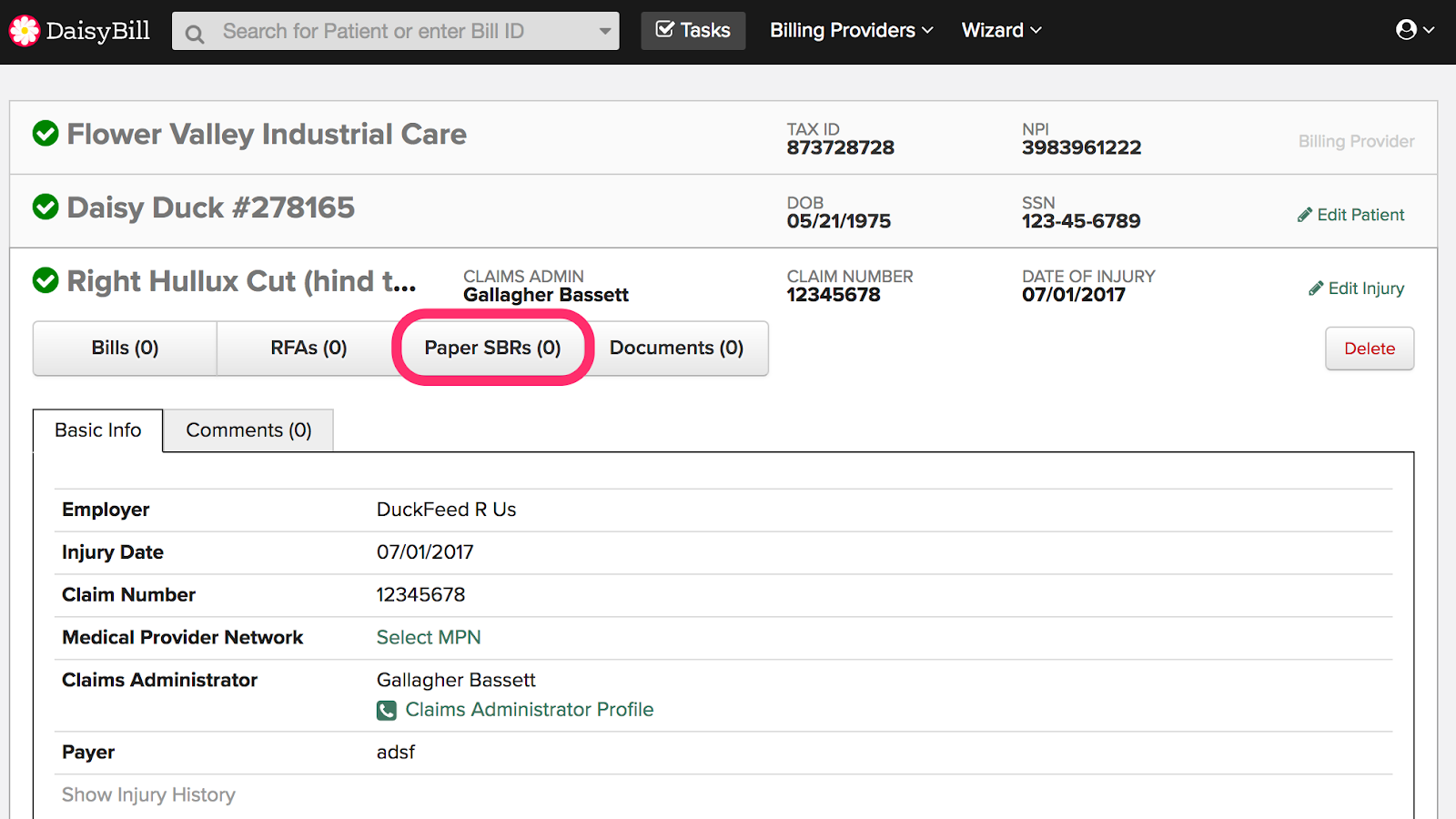Click the green check beside Daisy Duck

(x=45, y=207)
